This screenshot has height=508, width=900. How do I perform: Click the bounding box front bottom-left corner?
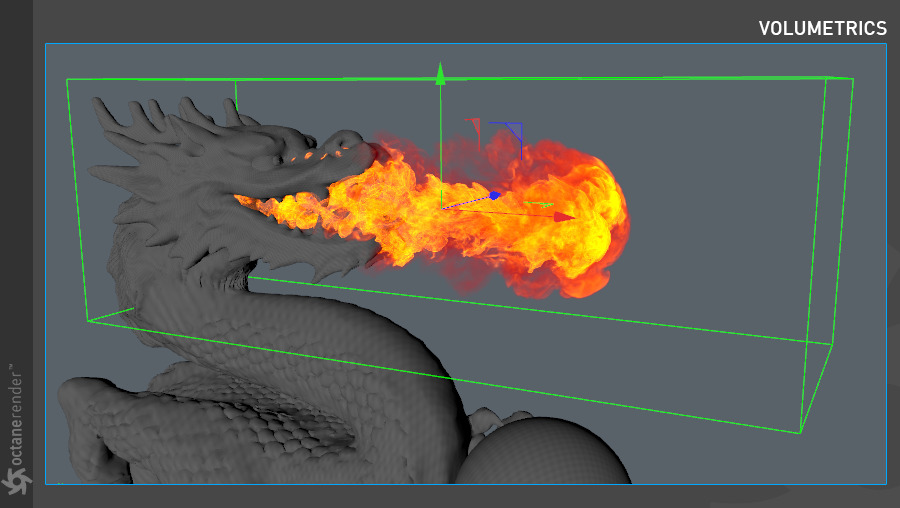[x=88, y=321]
